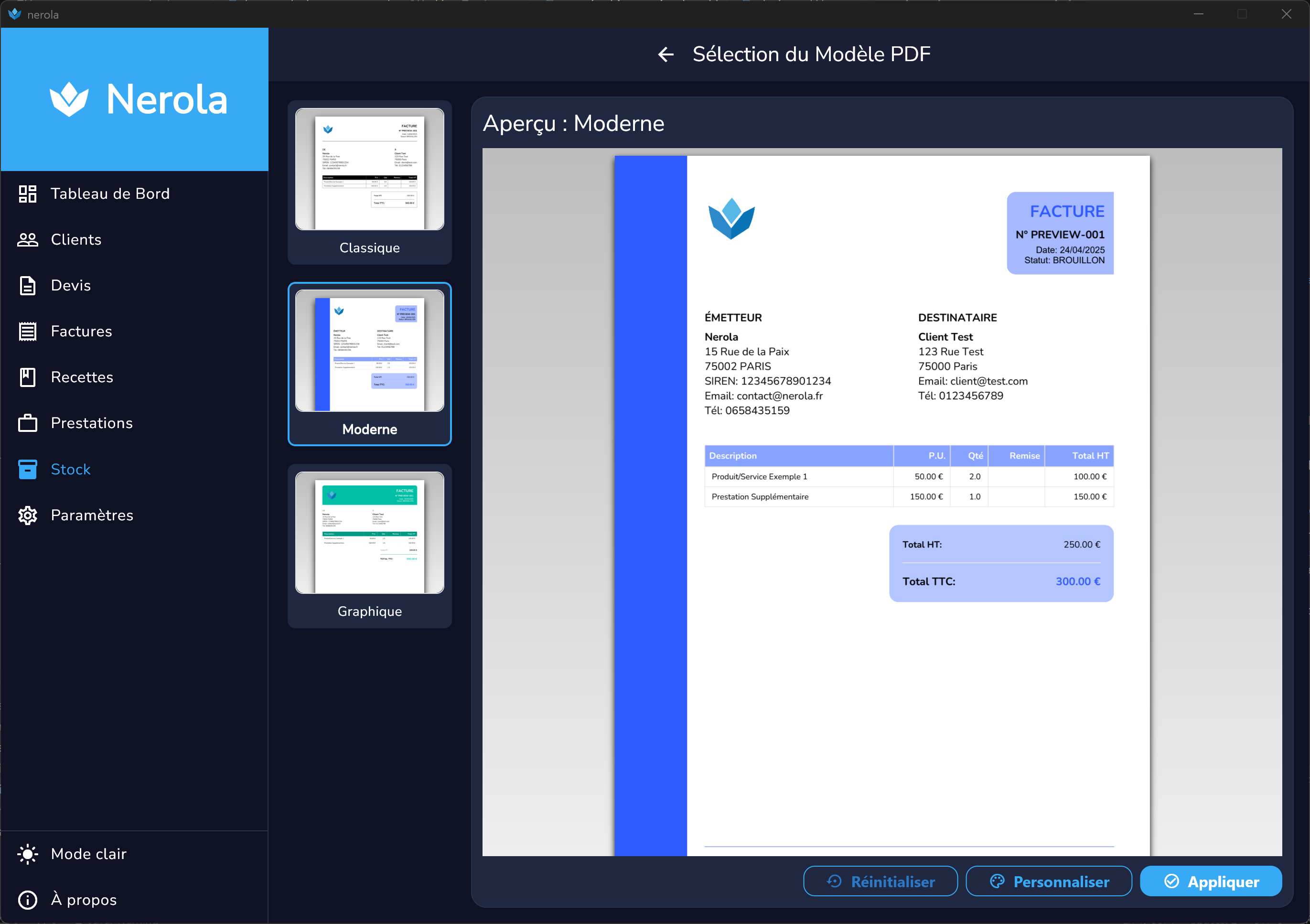Image resolution: width=1310 pixels, height=924 pixels.
Task: Click the Nerola logo in the sidebar header
Action: click(x=138, y=99)
